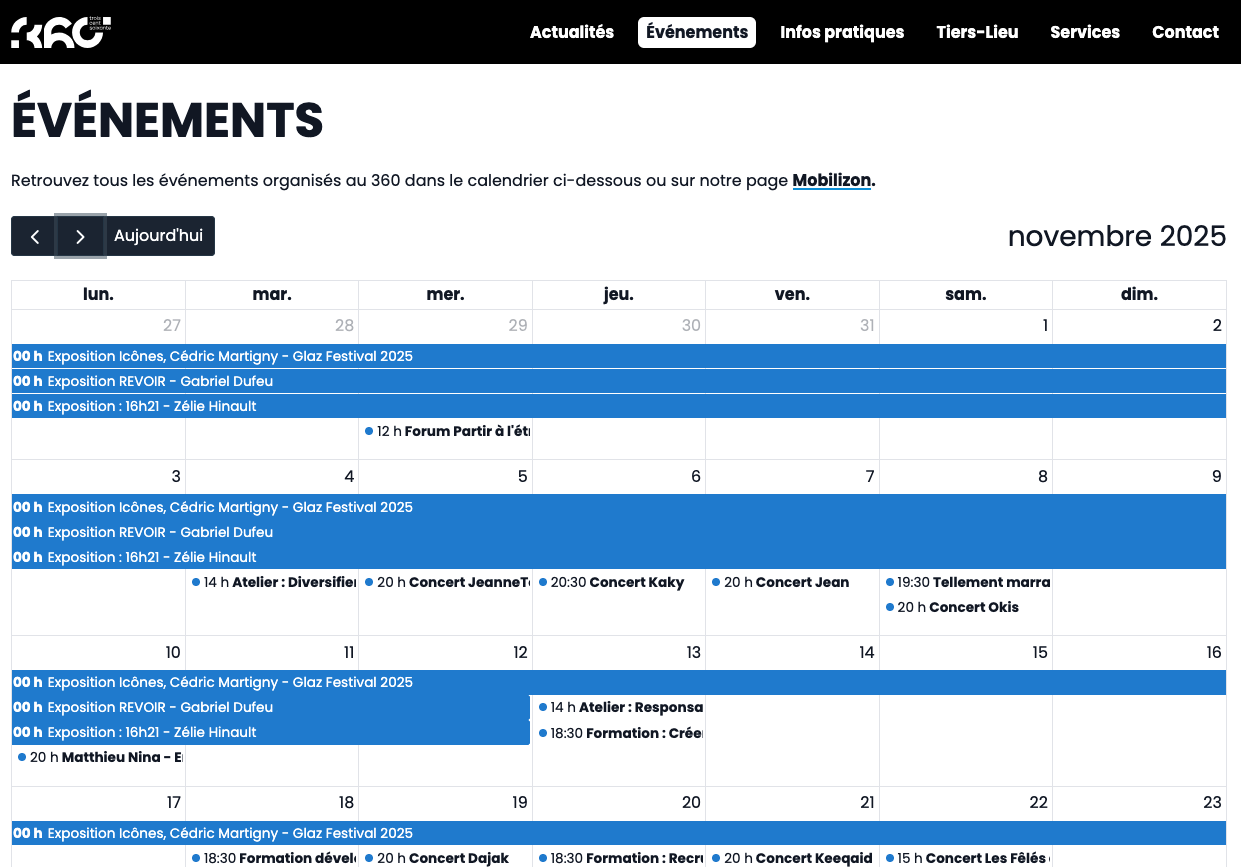Image resolution: width=1241 pixels, height=867 pixels.
Task: Go to the Contact page
Action: click(1185, 32)
